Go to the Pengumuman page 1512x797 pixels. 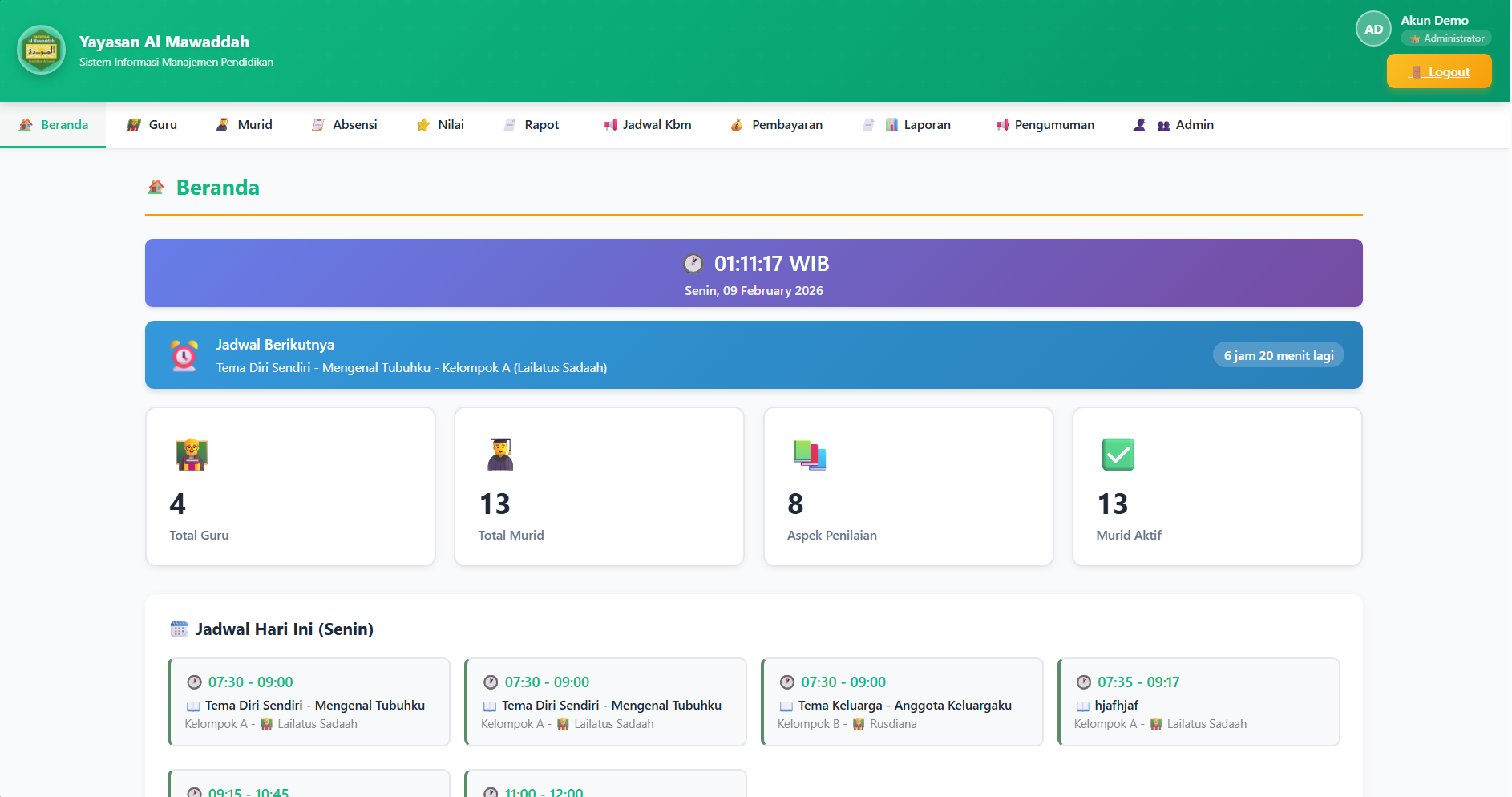click(1045, 125)
